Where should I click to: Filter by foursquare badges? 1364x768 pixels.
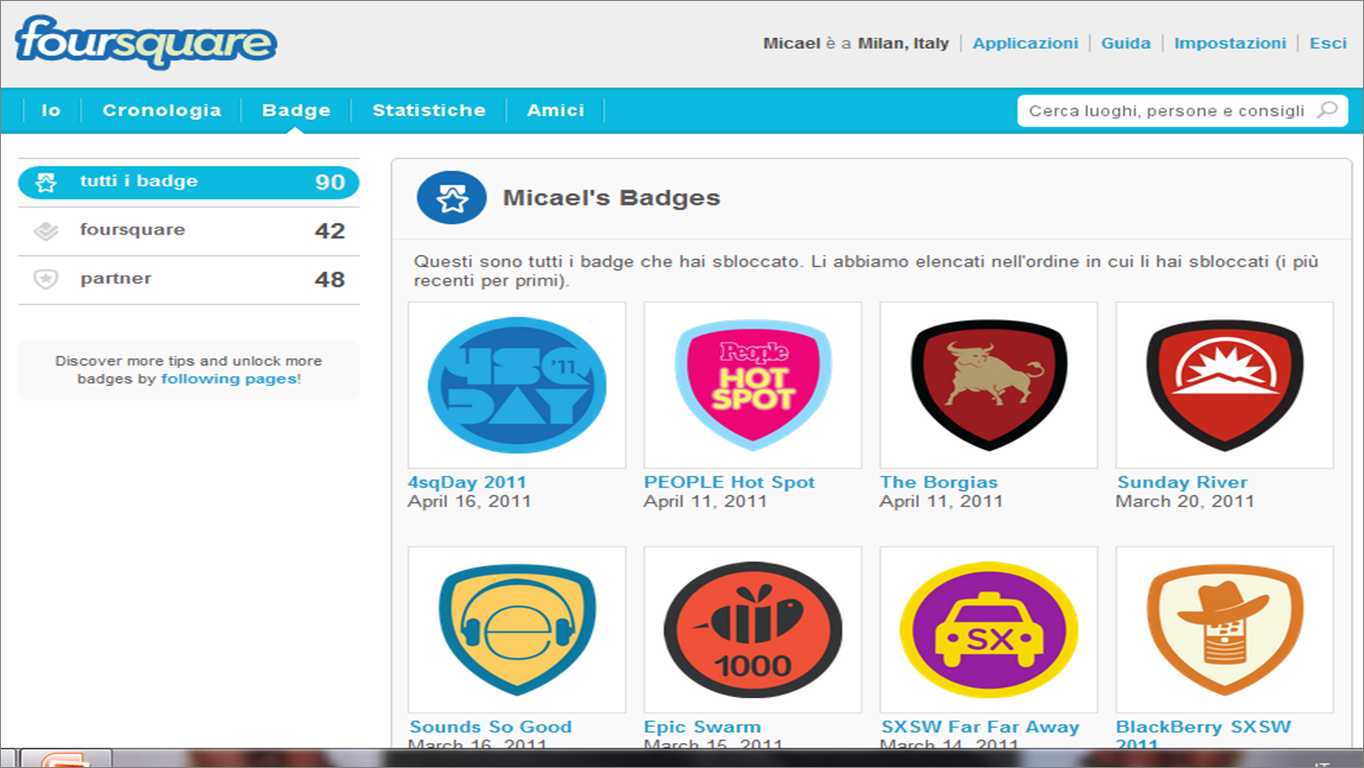coord(189,231)
